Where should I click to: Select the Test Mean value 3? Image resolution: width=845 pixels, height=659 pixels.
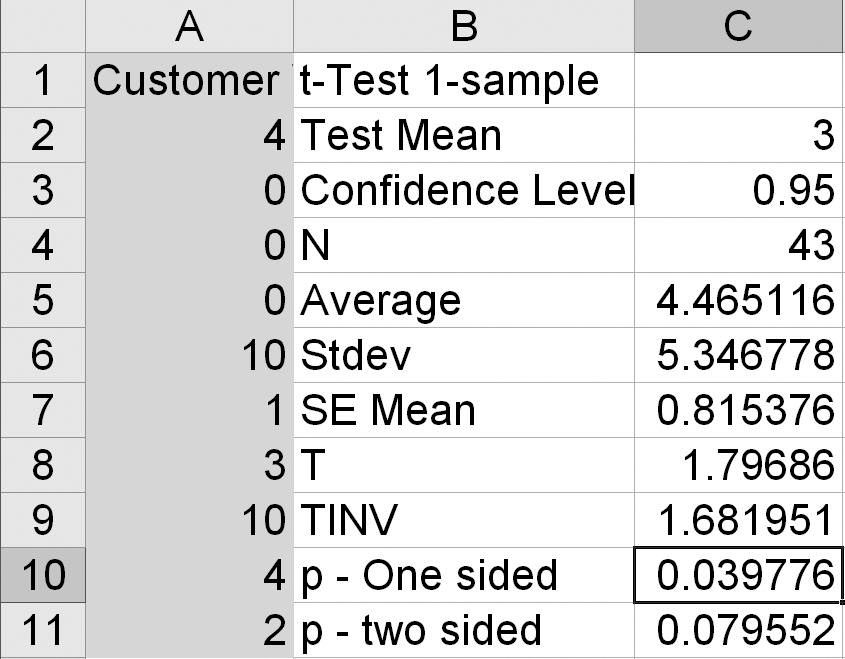tap(738, 135)
